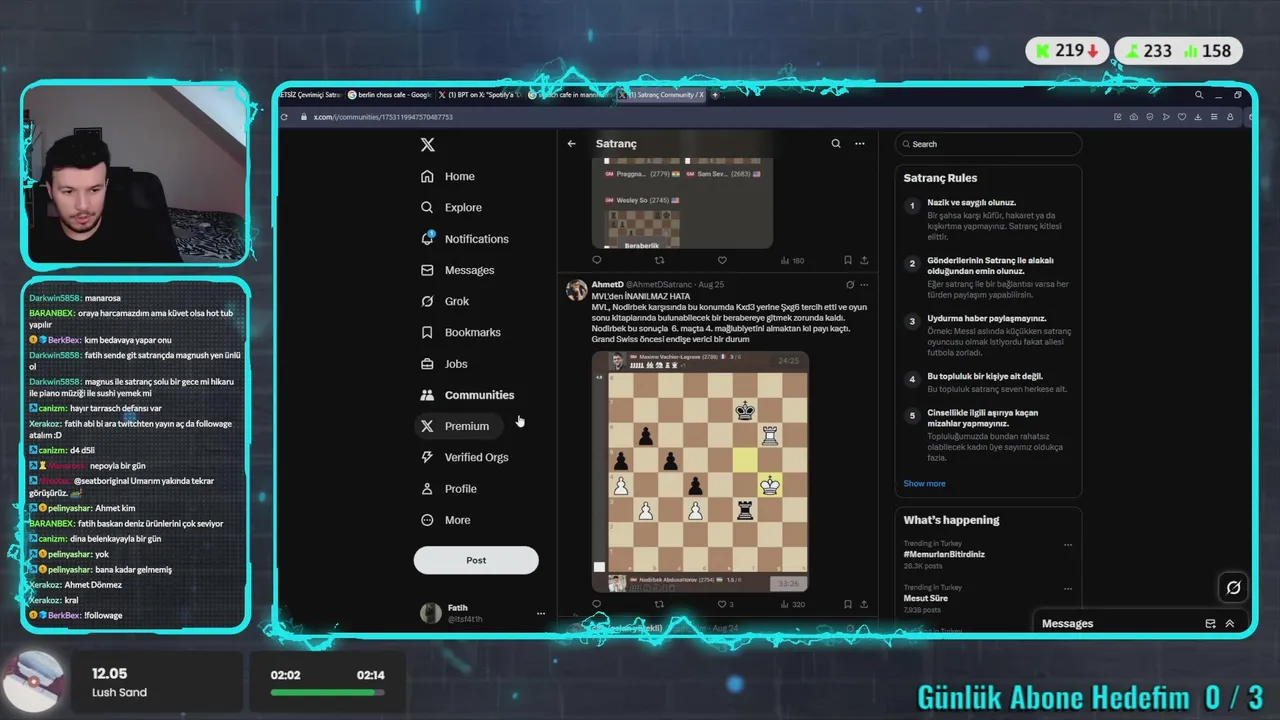1280x720 pixels.
Task: Click the X logo in the sidebar
Action: [x=427, y=145]
